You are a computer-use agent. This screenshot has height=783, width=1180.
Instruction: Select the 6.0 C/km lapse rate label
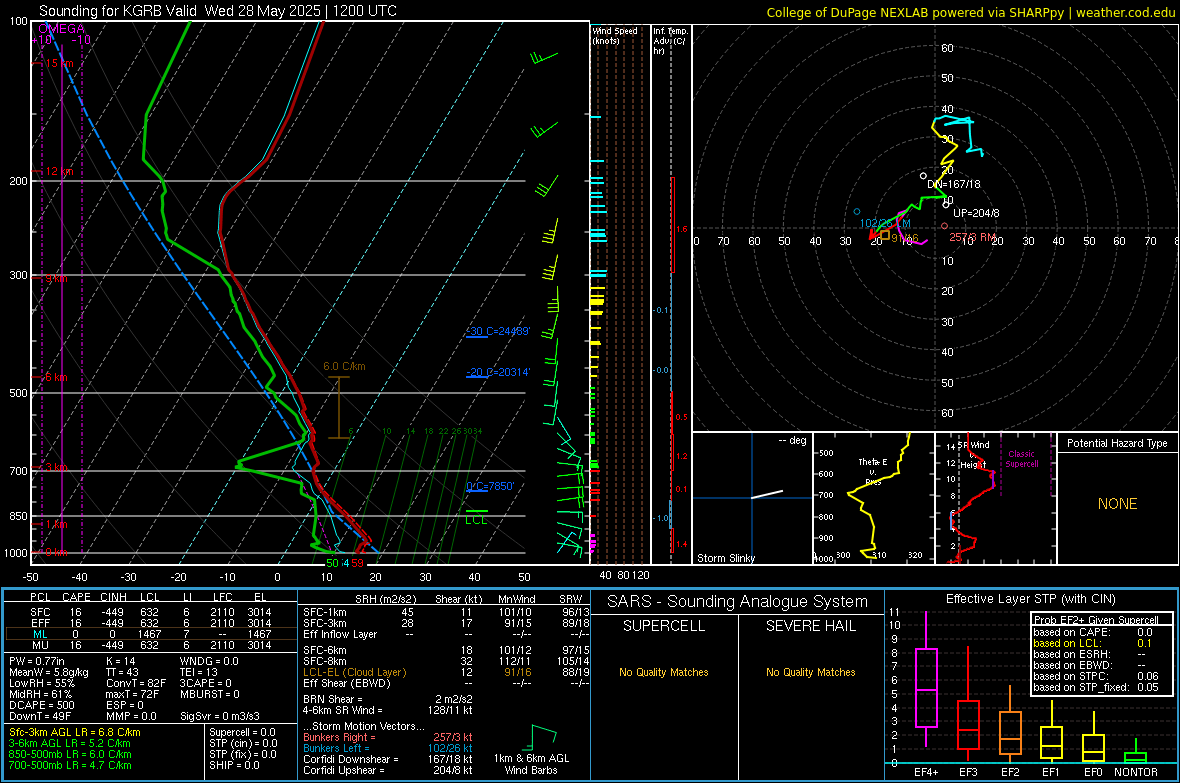344,367
